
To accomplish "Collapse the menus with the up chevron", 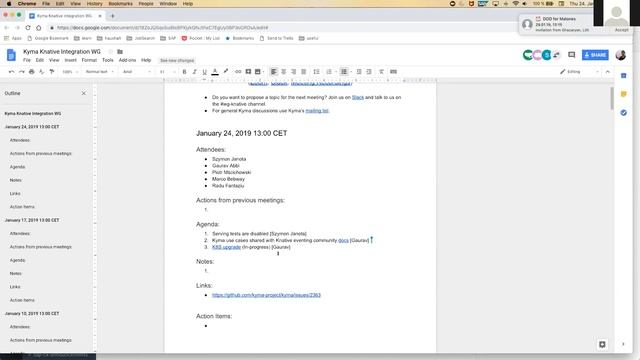I will coord(608,72).
